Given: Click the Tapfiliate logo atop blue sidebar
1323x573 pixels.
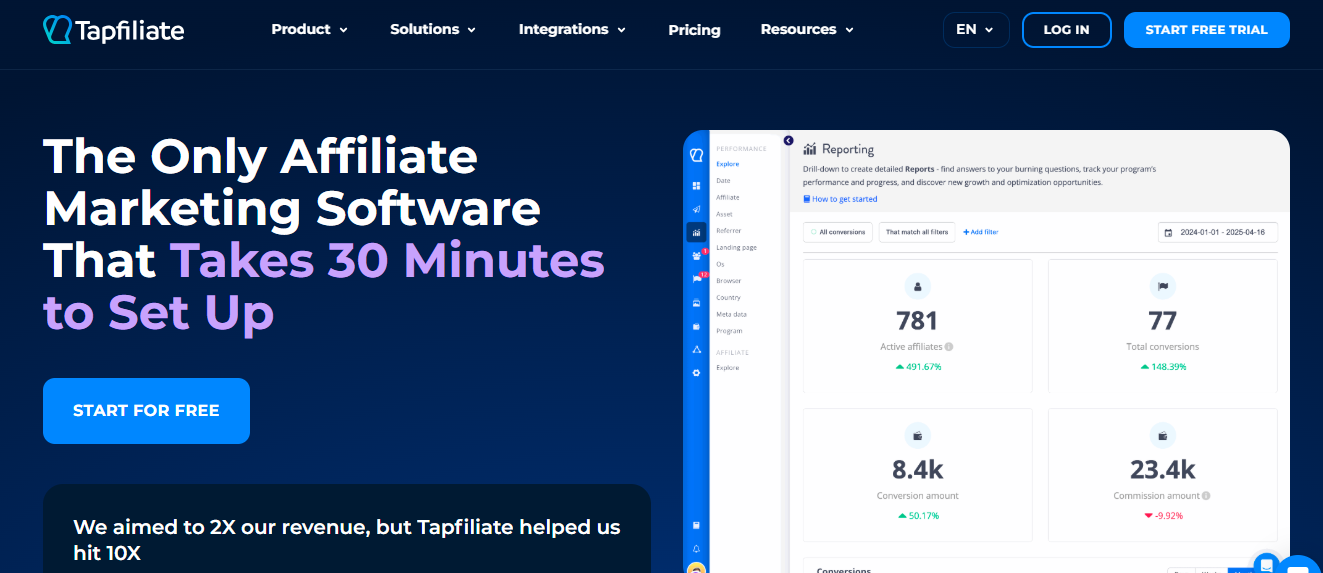Looking at the screenshot, I should pos(696,154).
